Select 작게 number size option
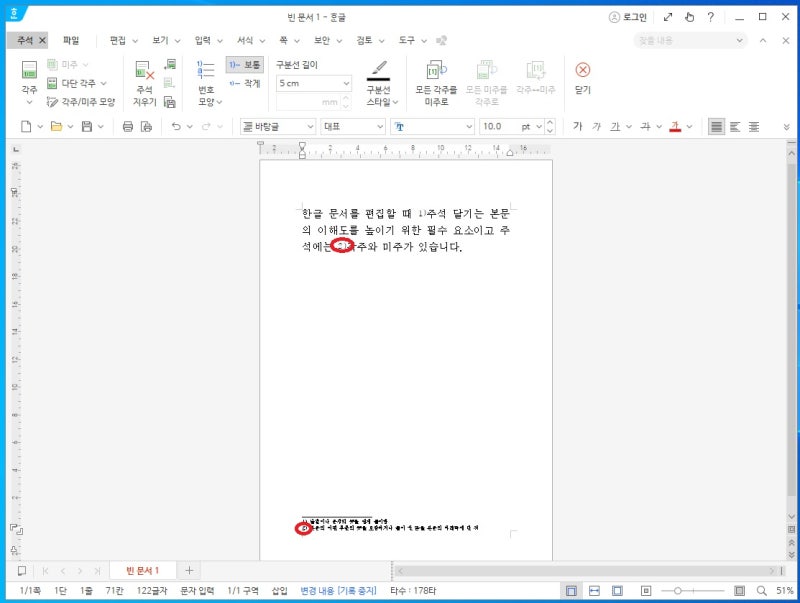The height and width of the screenshot is (603, 800). 245,83
